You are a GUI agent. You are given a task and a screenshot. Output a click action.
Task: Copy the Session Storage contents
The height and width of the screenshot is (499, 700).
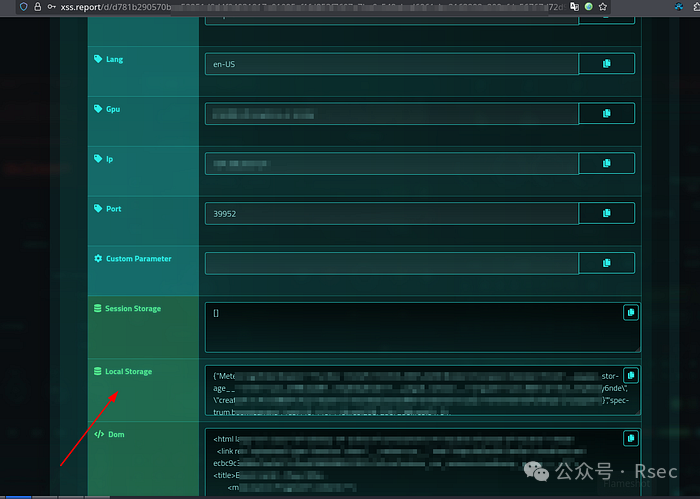click(630, 313)
